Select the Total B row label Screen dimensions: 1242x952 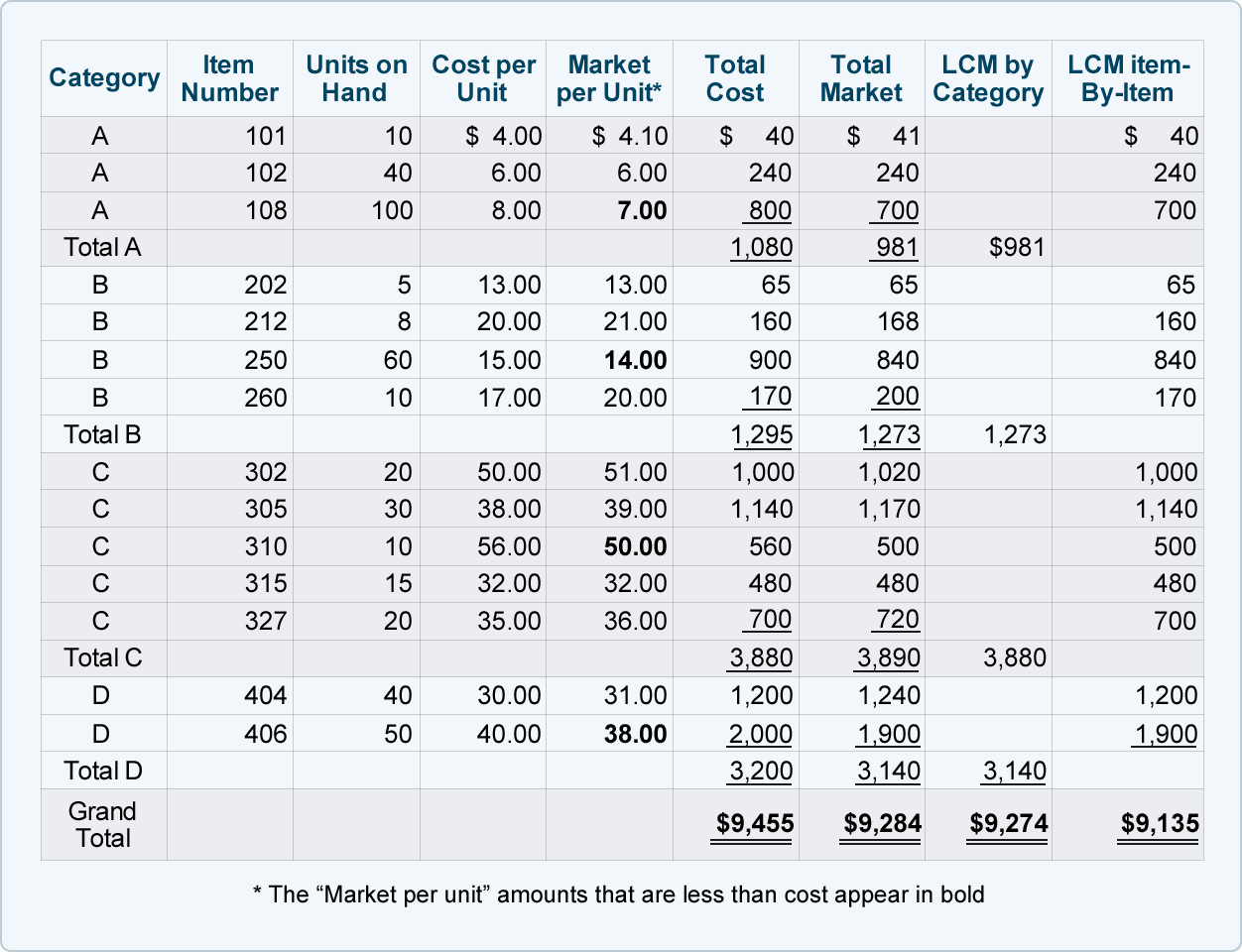[x=102, y=434]
